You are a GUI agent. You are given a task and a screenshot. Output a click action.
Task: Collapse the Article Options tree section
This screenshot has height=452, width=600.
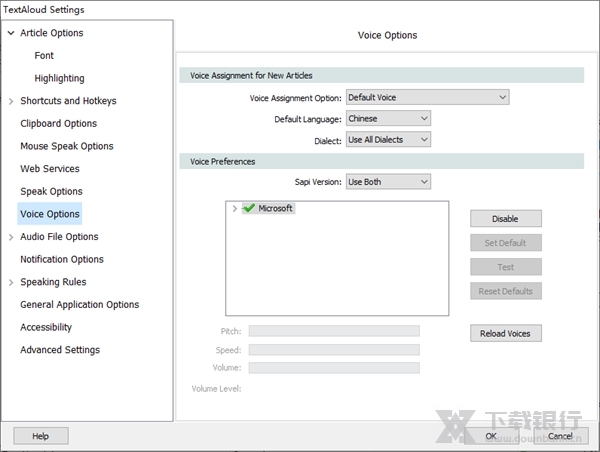[x=11, y=33]
